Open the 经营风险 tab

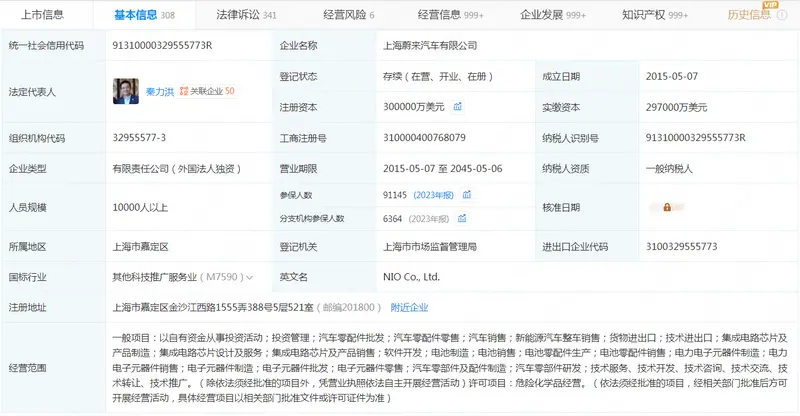[348, 15]
